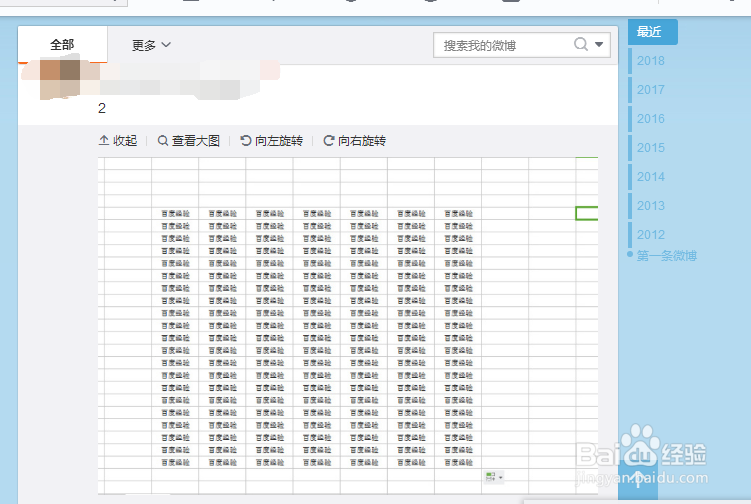
Task: Jump to year 2016 in timeline
Action: pyautogui.click(x=650, y=119)
